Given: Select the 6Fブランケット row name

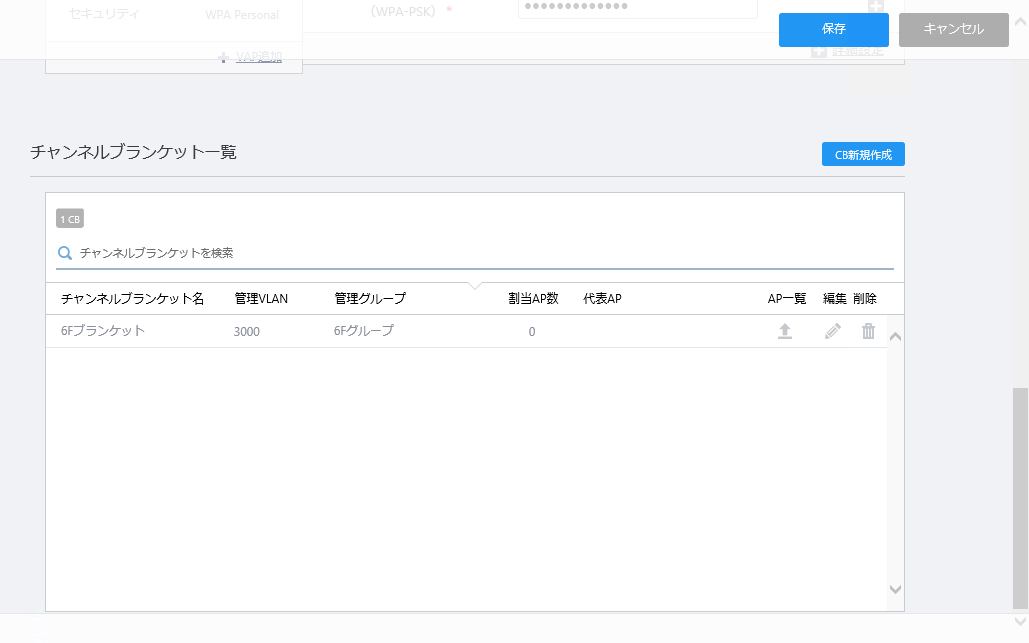Looking at the screenshot, I should point(102,331).
